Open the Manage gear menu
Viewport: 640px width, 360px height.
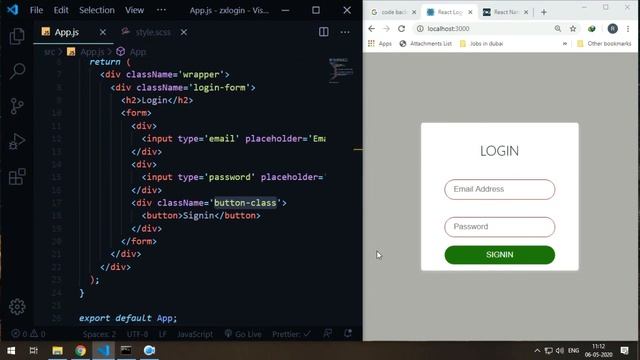click(x=17, y=307)
